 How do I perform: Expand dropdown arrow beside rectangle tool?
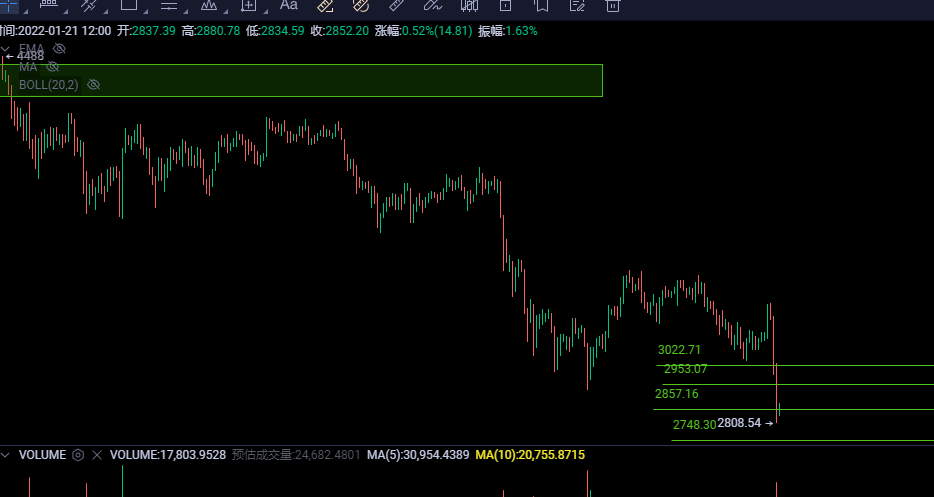click(x=146, y=11)
